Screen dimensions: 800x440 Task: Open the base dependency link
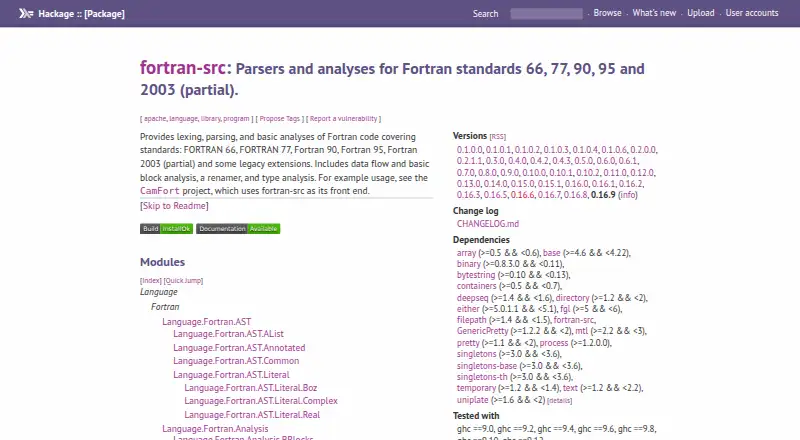pos(552,253)
